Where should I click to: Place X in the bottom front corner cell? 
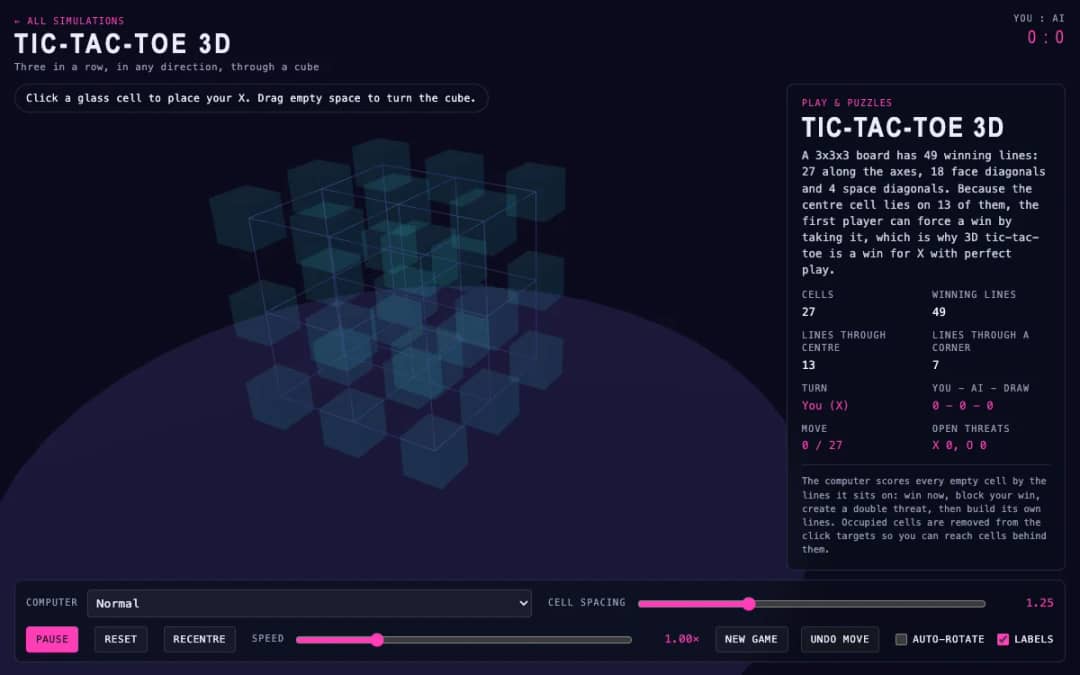[434, 451]
